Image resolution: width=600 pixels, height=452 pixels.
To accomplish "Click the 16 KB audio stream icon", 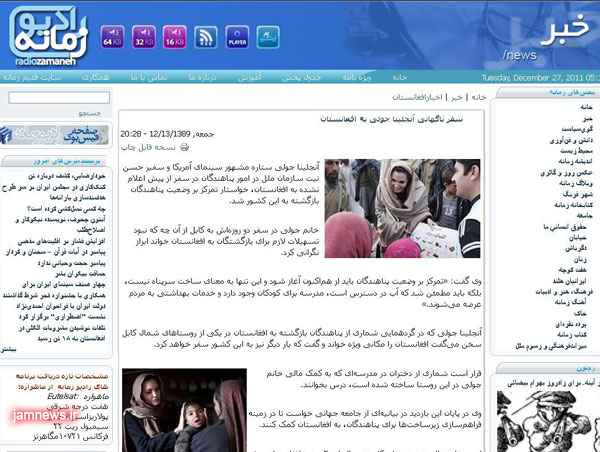I will 174,37.
